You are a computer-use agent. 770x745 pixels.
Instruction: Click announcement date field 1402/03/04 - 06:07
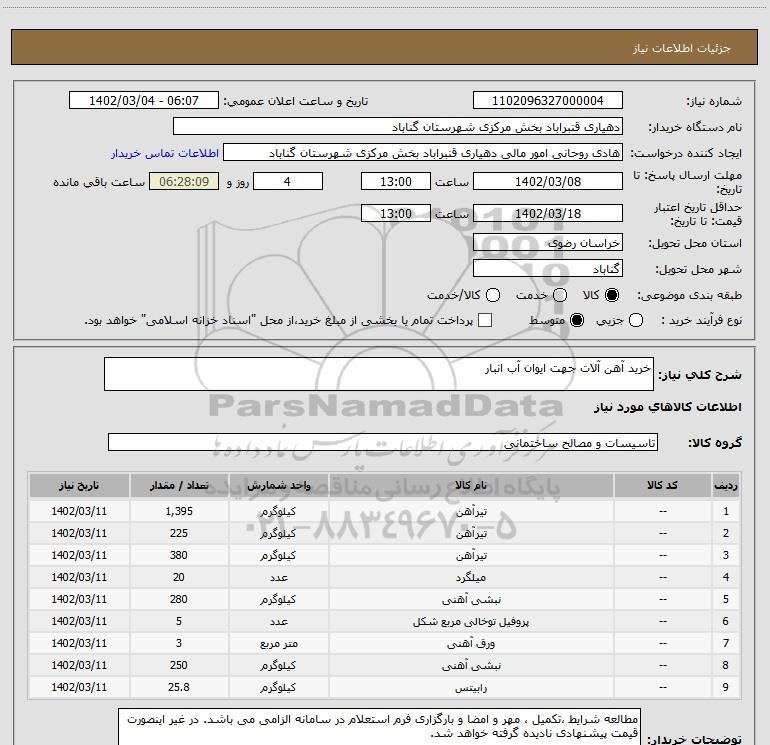click(144, 100)
